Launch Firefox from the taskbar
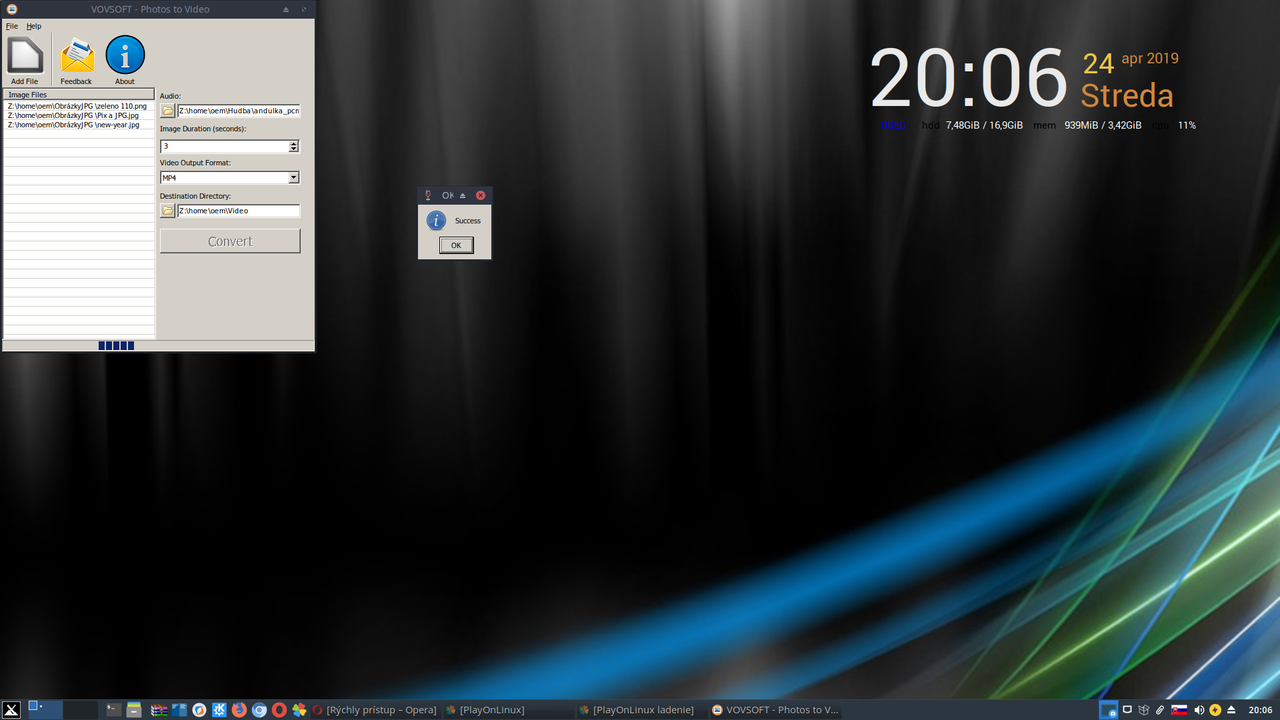This screenshot has height=720, width=1280. click(239, 710)
